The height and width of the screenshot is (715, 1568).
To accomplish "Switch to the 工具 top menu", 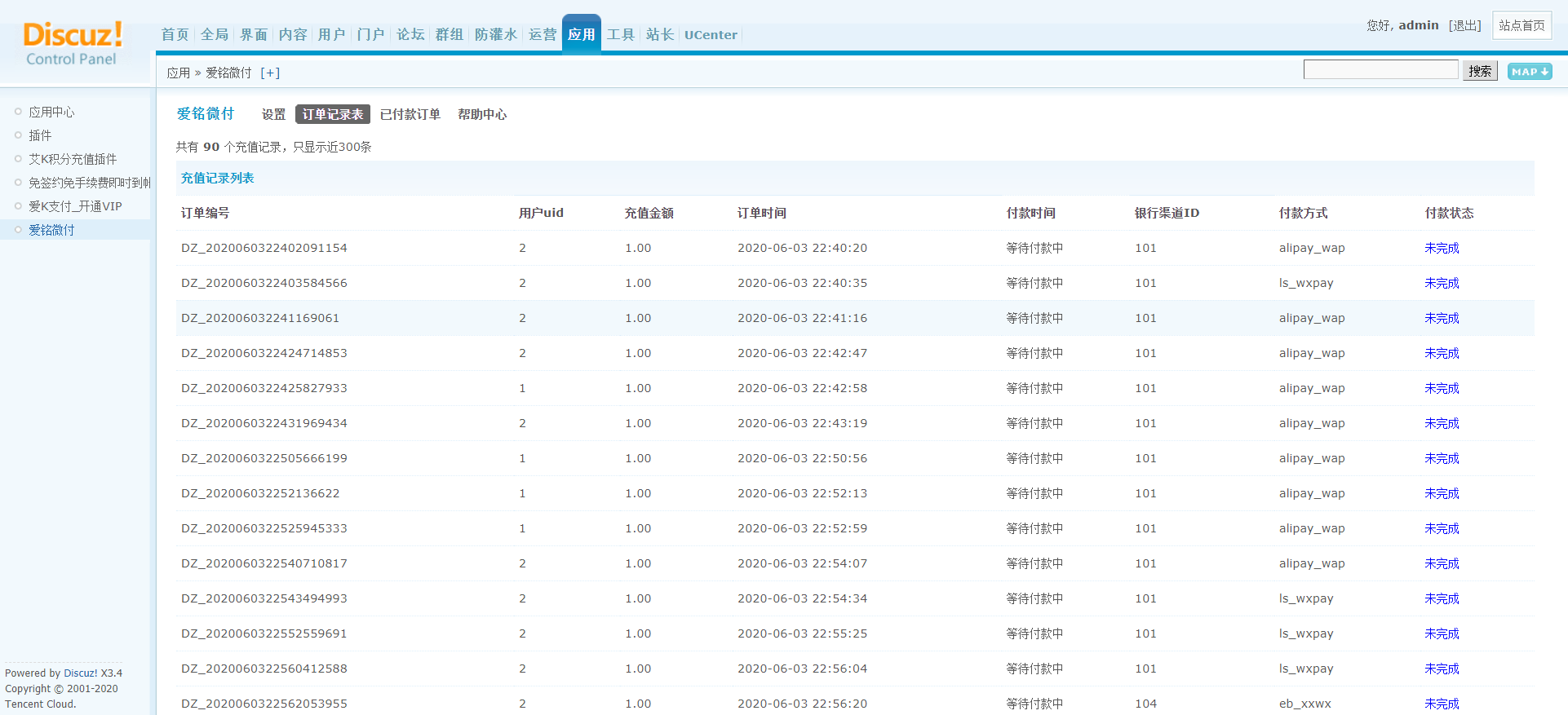I will coord(621,34).
